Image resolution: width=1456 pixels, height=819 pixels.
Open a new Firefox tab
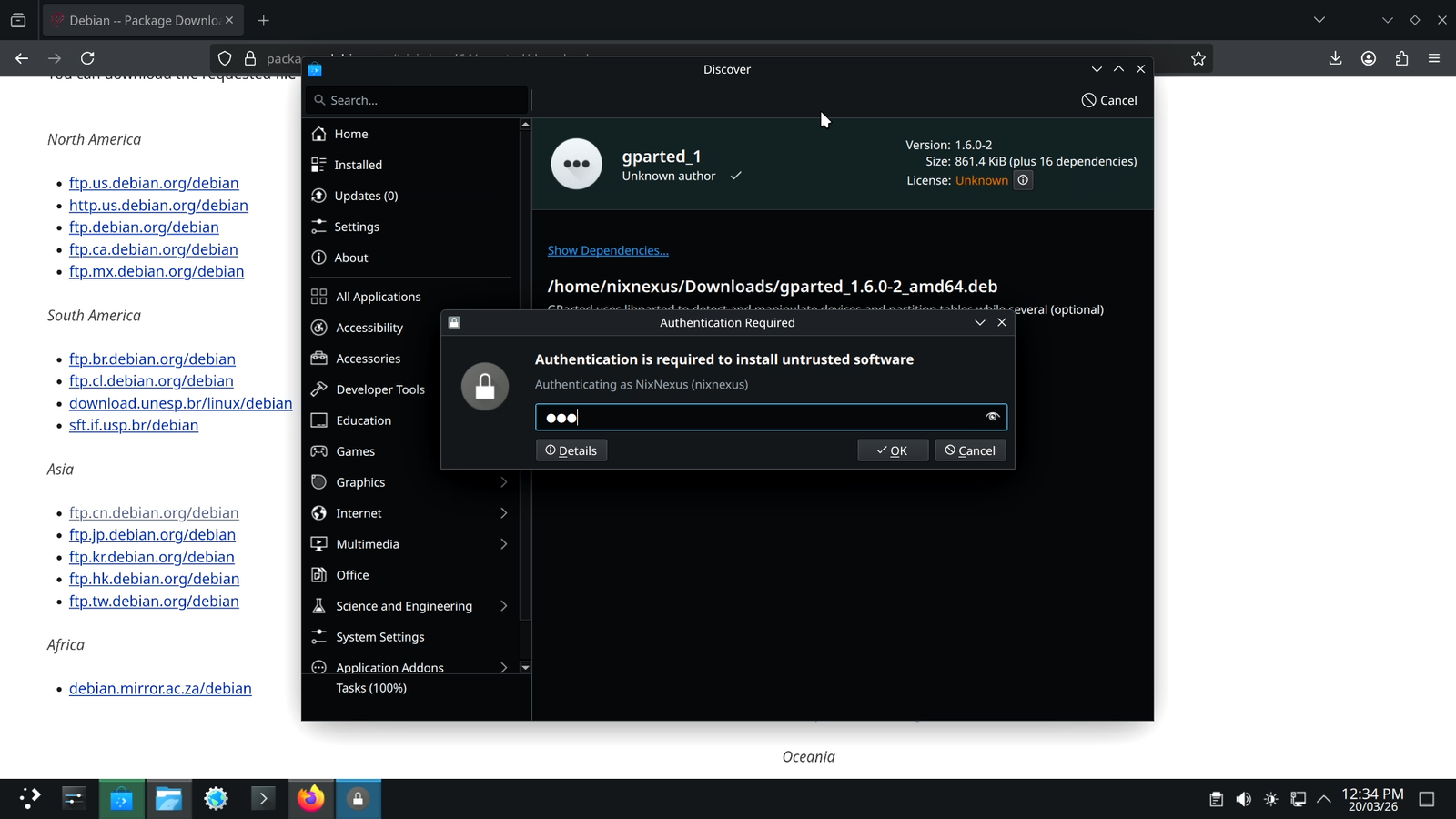click(x=263, y=20)
